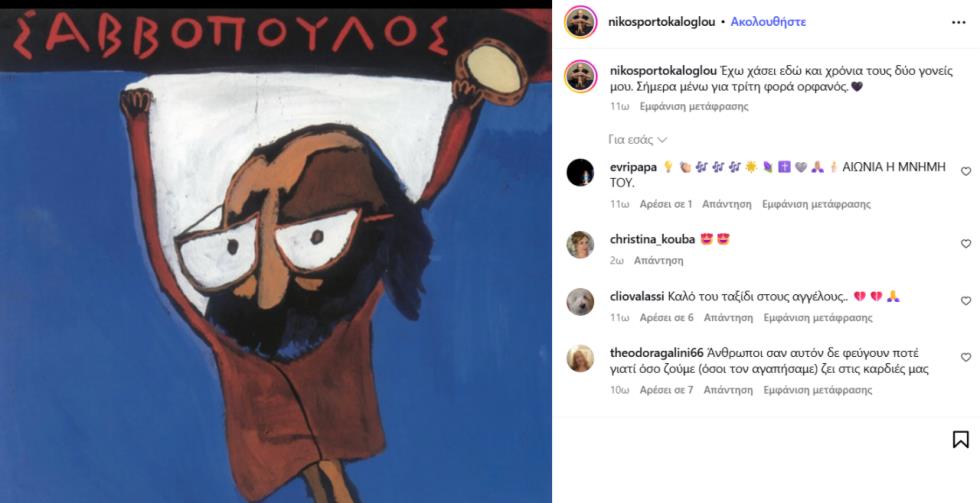The image size is (980, 503).
Task: Open nikosportokaloglou avatar in post header
Action: click(581, 22)
